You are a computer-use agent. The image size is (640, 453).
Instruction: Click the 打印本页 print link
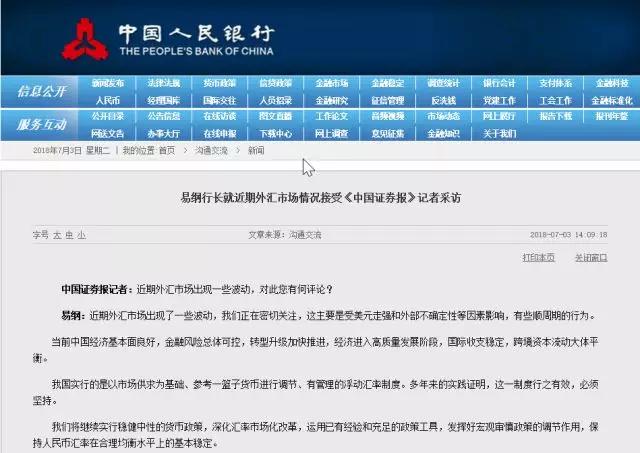tap(538, 258)
